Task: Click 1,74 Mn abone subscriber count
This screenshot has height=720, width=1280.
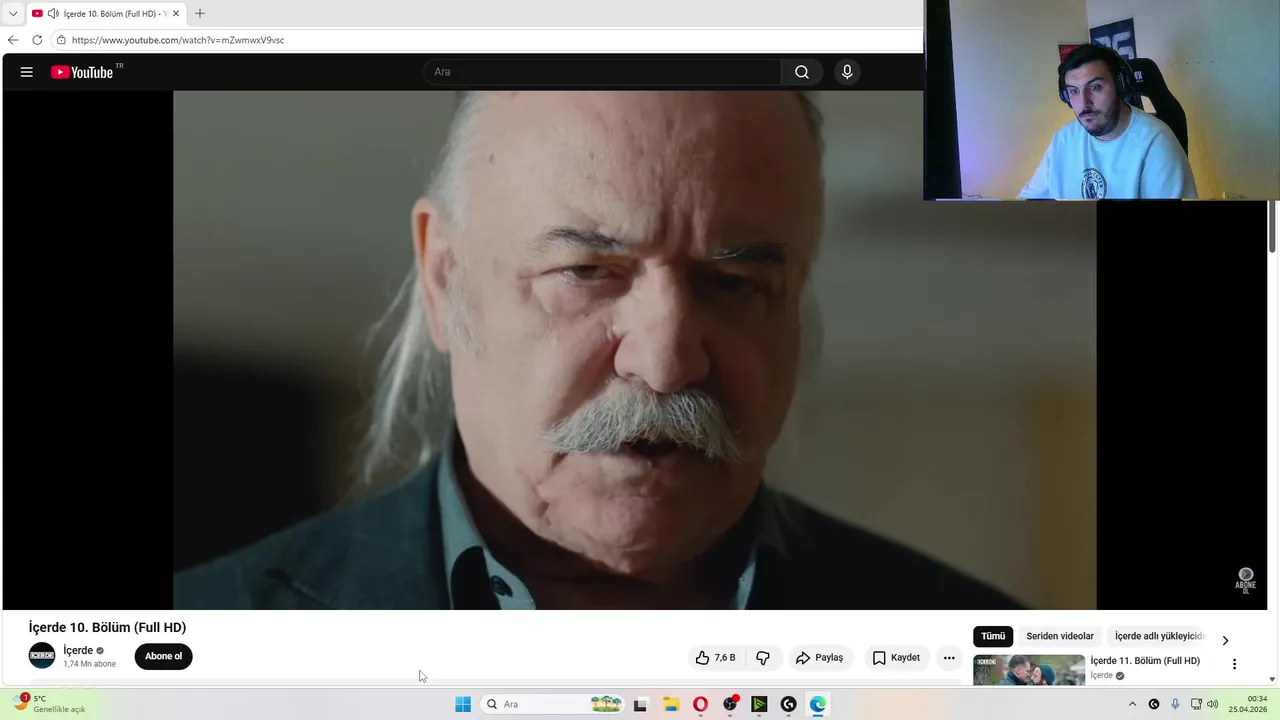Action: [x=90, y=664]
